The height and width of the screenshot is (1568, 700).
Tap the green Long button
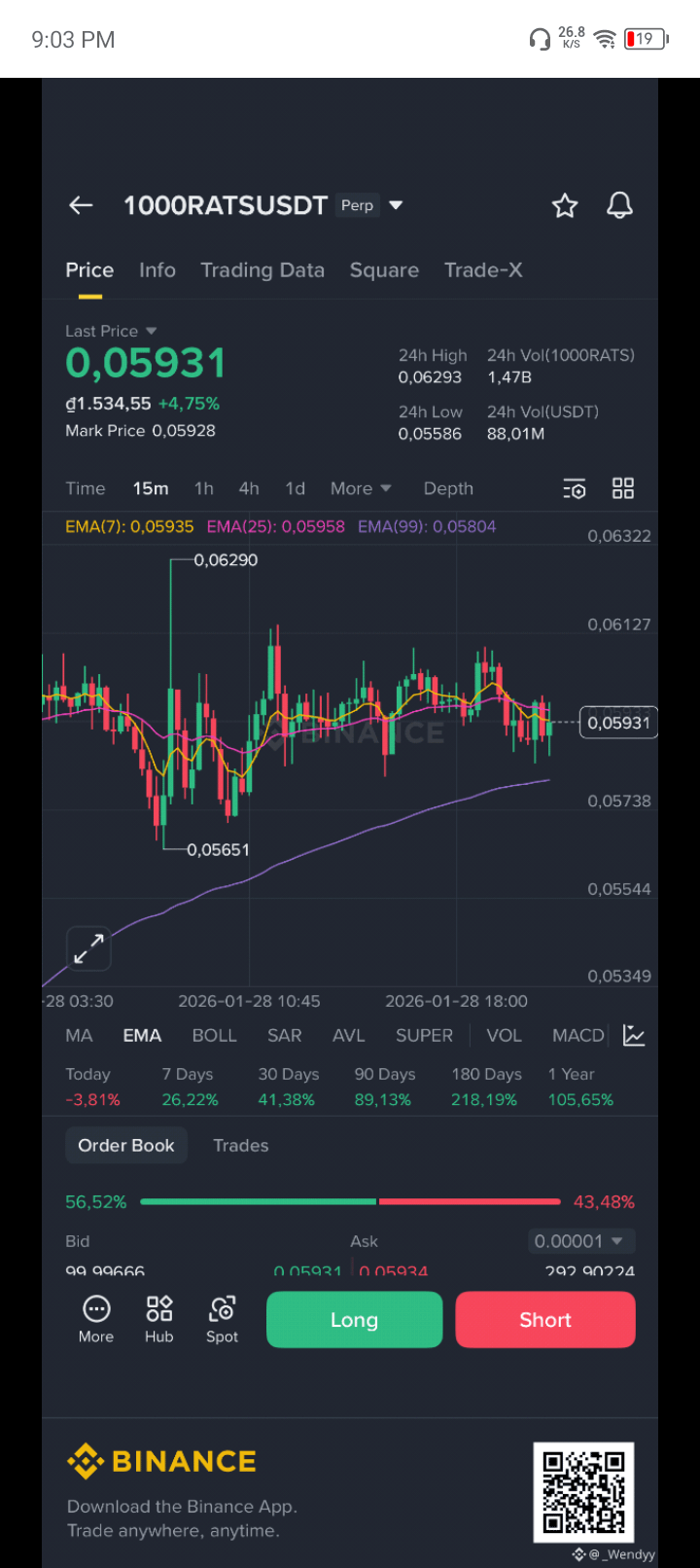click(354, 1320)
